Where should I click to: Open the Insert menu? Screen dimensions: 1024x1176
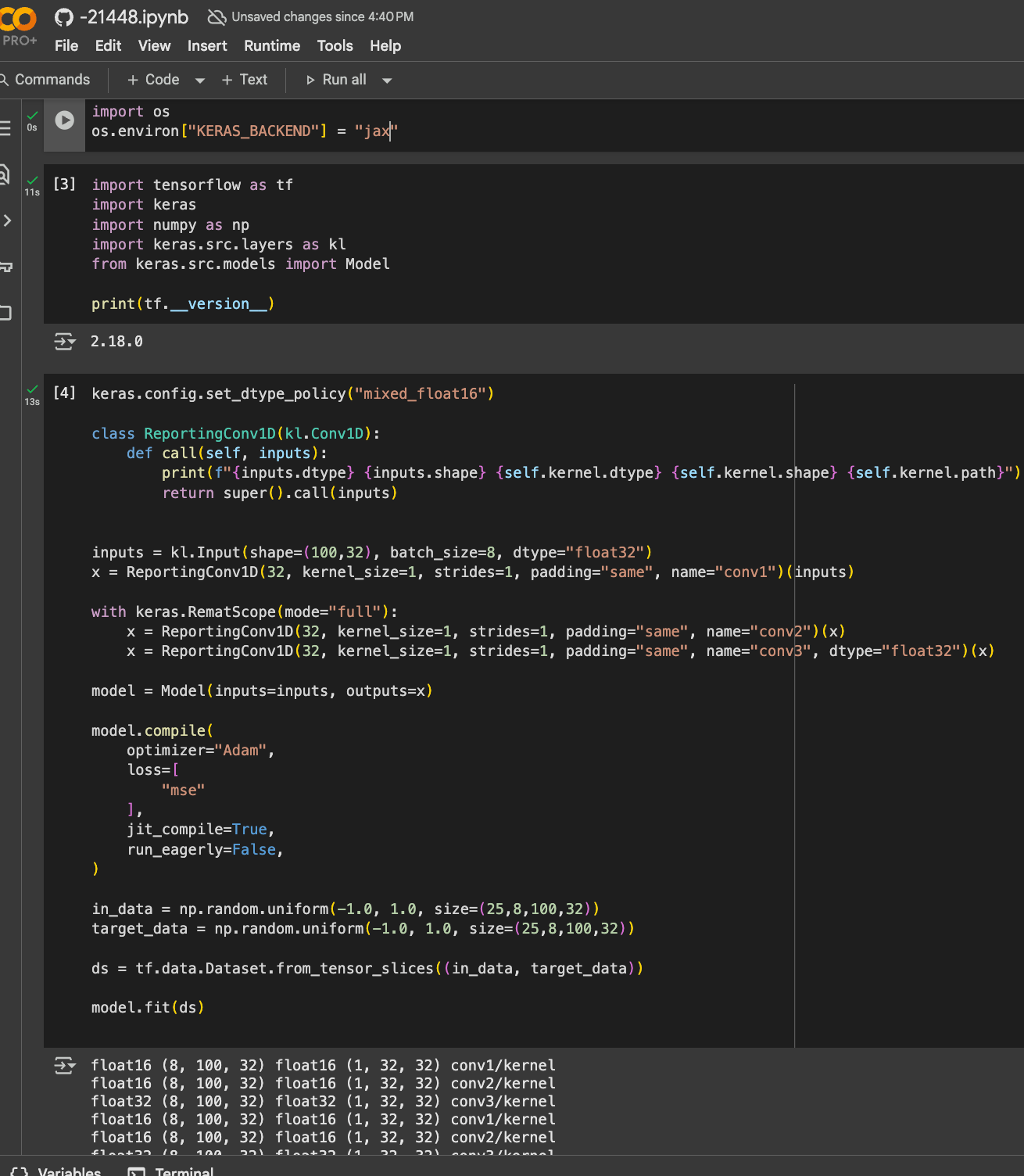pos(207,46)
